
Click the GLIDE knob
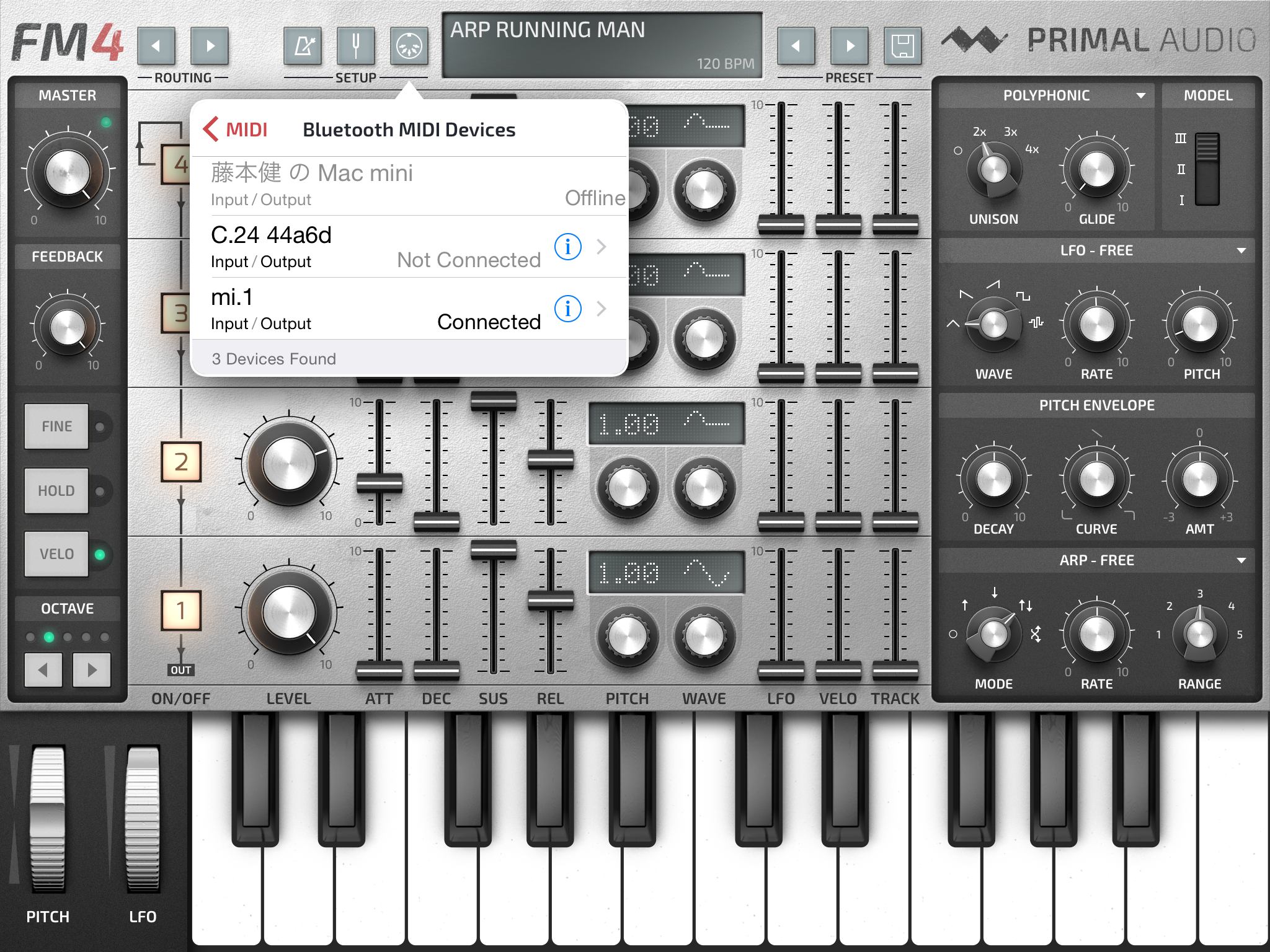[x=1096, y=169]
